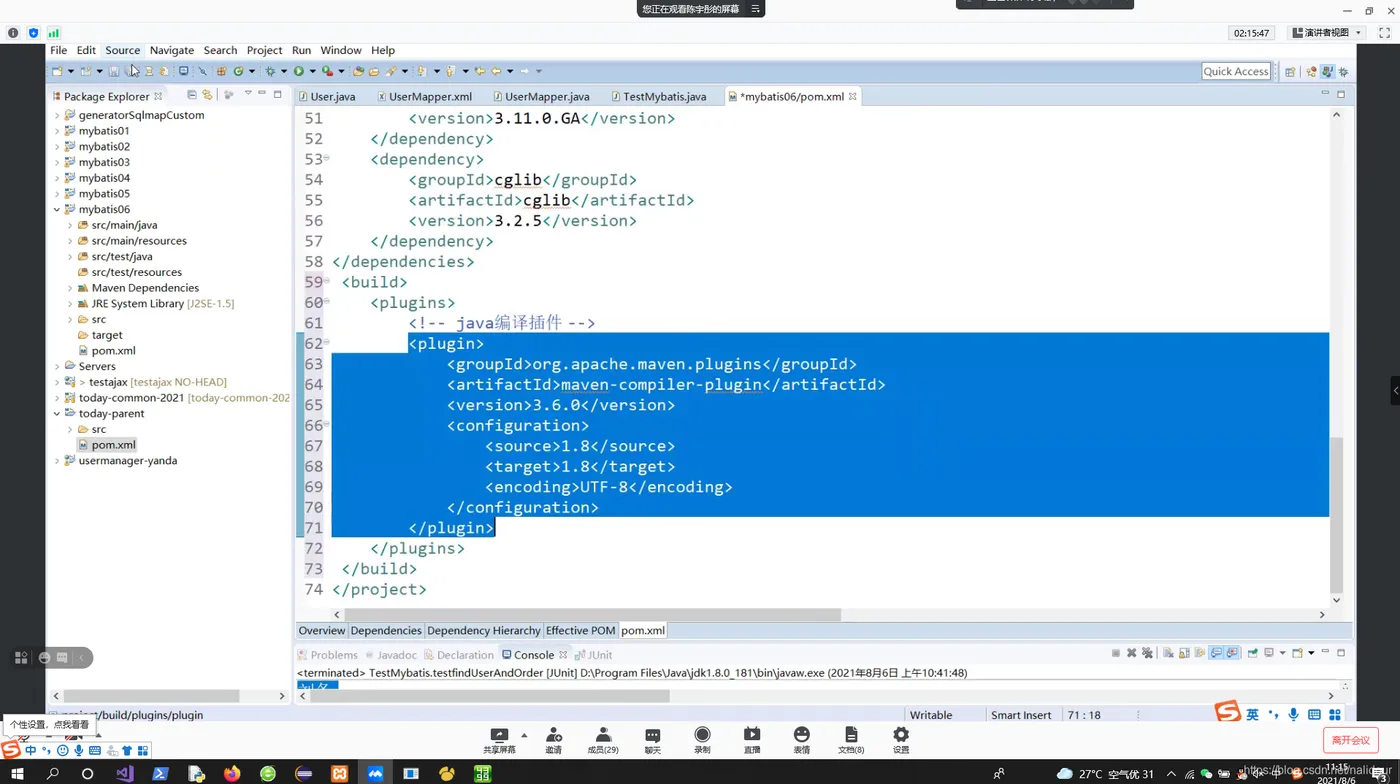Click the meeting Live stream icon
The image size is (1400, 784).
click(752, 740)
